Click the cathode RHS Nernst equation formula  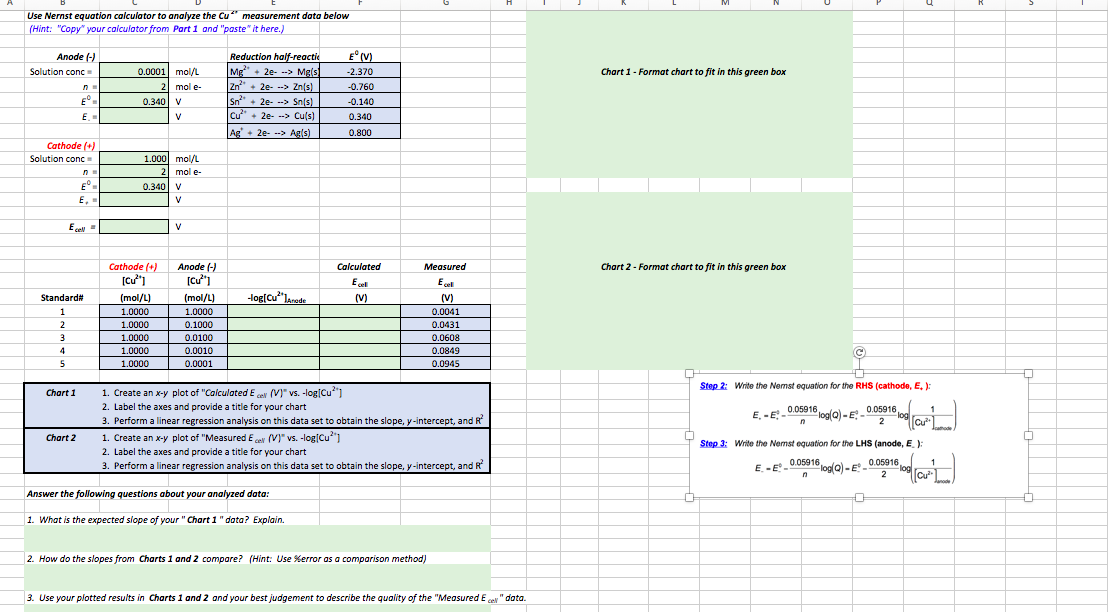click(854, 416)
